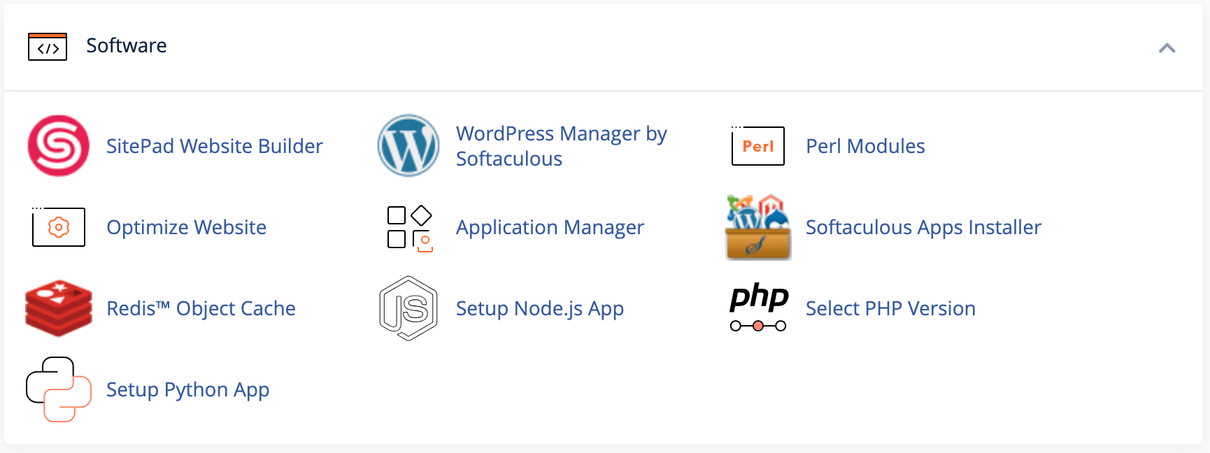Viewport: 1210px width, 453px height.
Task: Open WordPress Manager by Softaculous link
Action: [561, 146]
